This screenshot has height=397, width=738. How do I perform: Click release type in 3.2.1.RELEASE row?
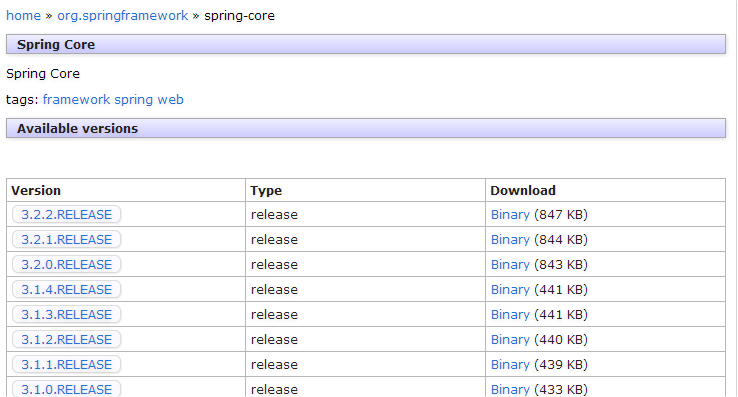click(274, 239)
